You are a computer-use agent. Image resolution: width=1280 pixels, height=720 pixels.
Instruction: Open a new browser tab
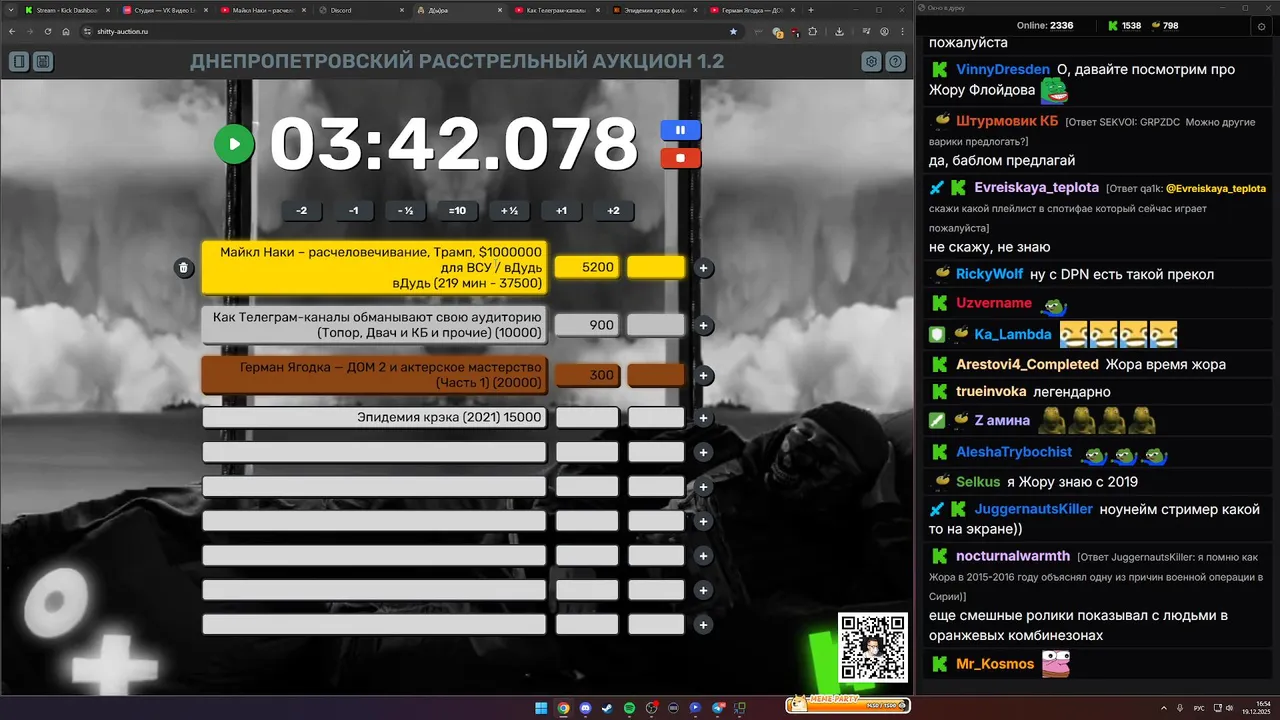[810, 10]
